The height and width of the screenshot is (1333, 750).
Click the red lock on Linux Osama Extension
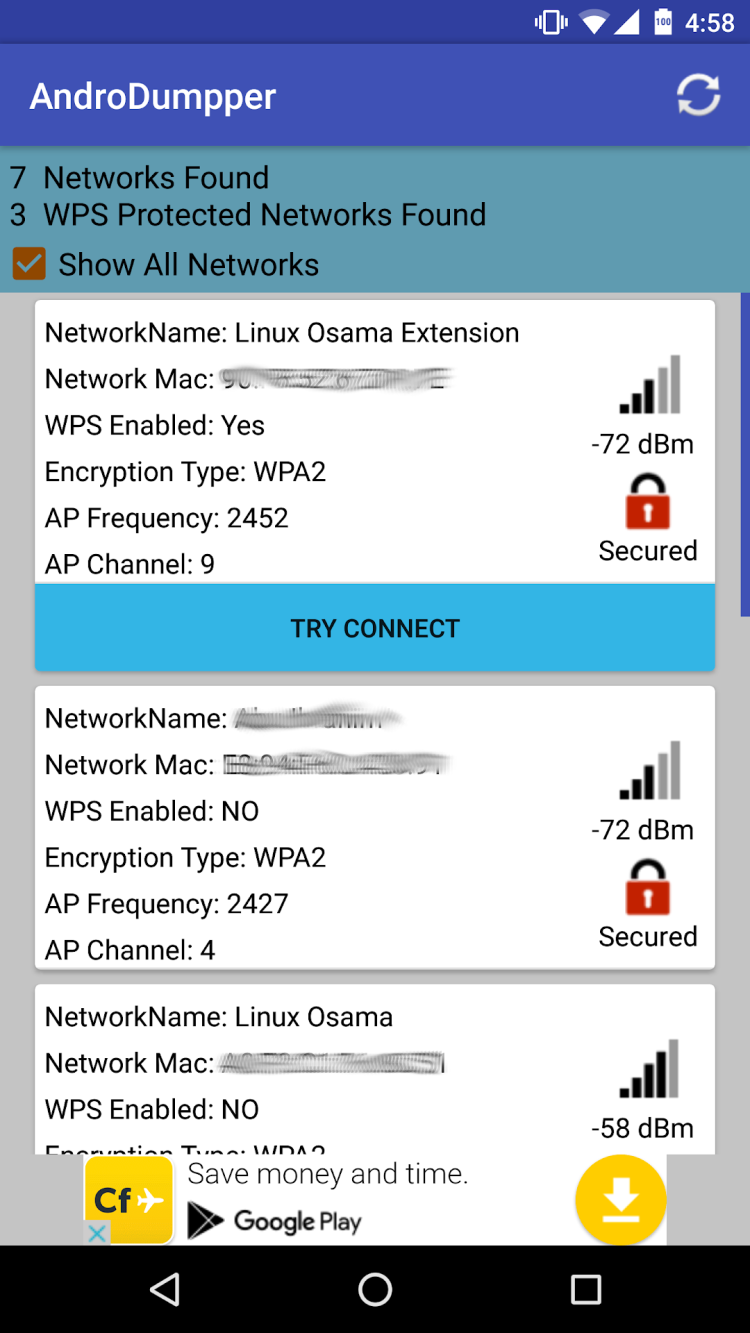click(647, 501)
